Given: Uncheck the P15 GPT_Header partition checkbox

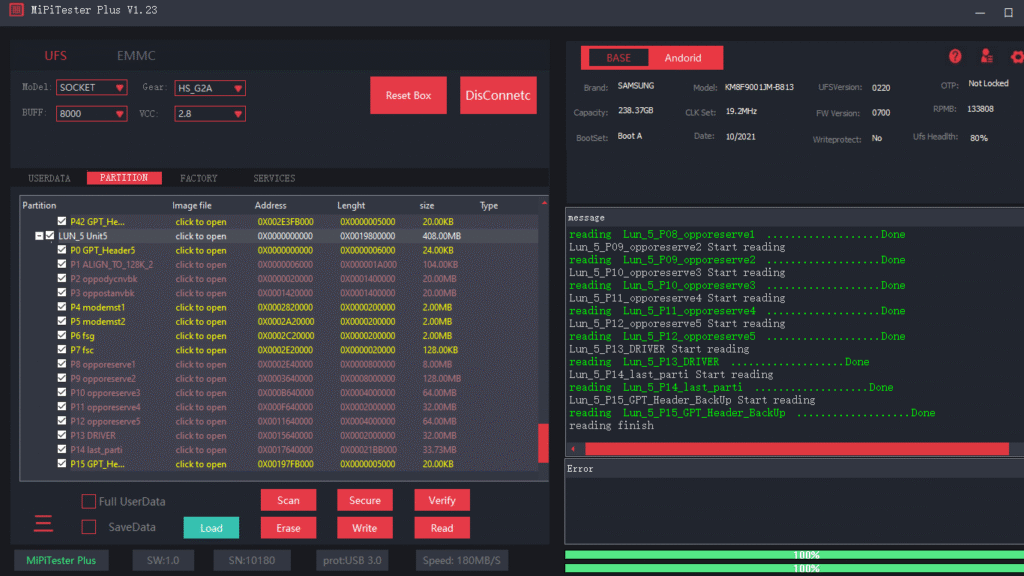Looking at the screenshot, I should [62, 464].
